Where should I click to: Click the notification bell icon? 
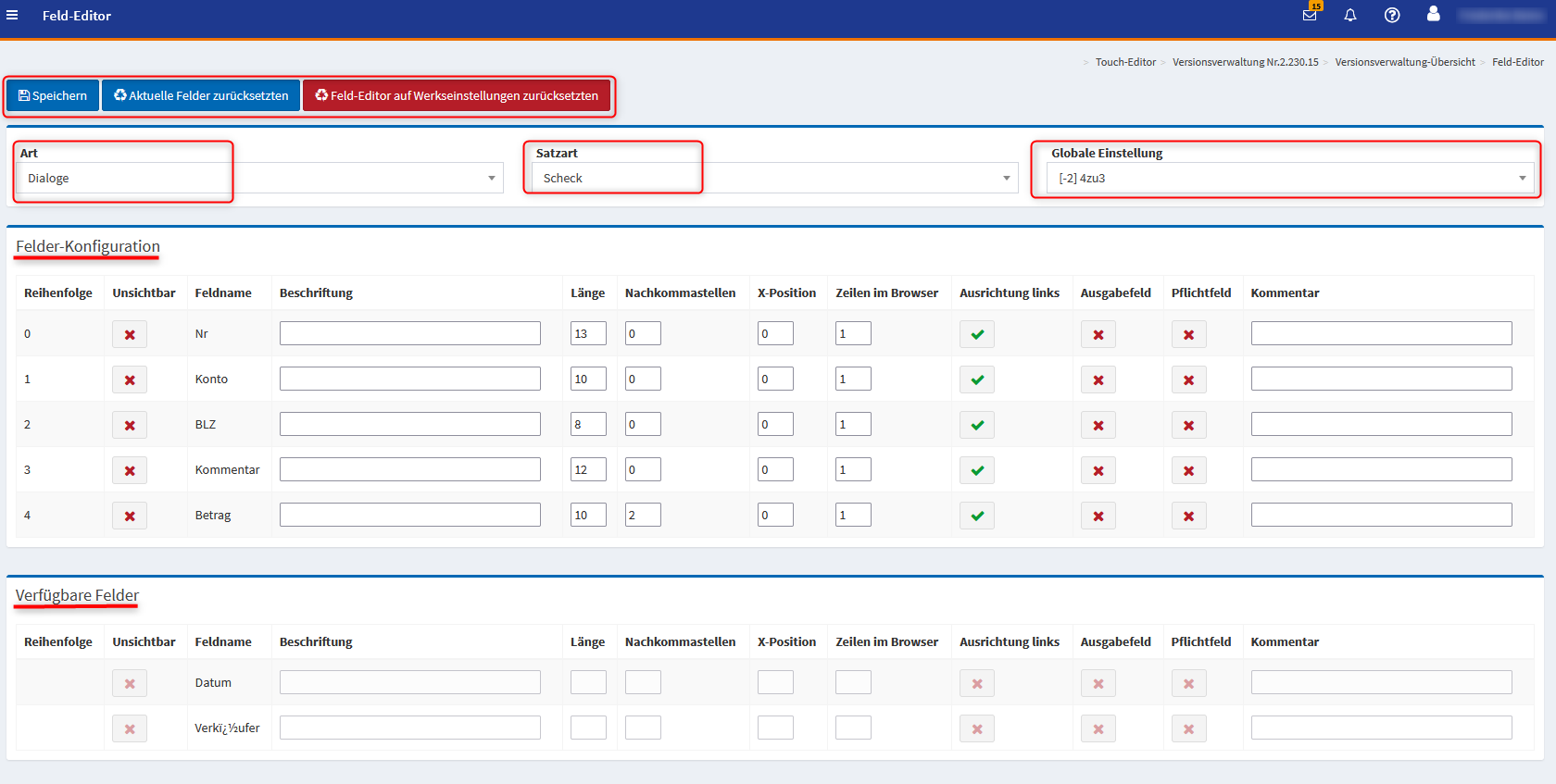pos(1350,15)
